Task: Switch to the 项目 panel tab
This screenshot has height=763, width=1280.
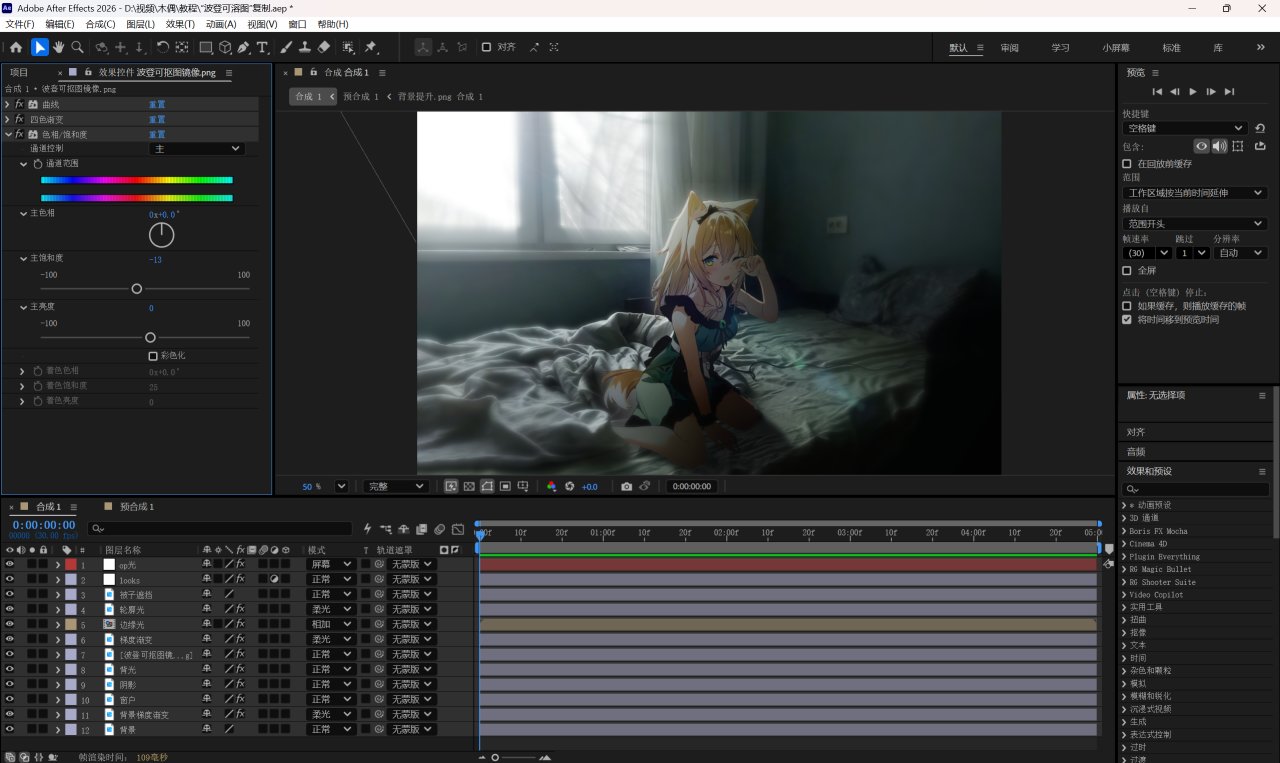Action: coord(19,73)
